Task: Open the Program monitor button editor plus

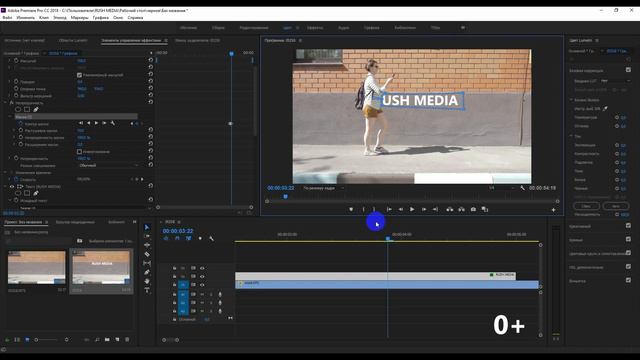Action: [x=553, y=210]
